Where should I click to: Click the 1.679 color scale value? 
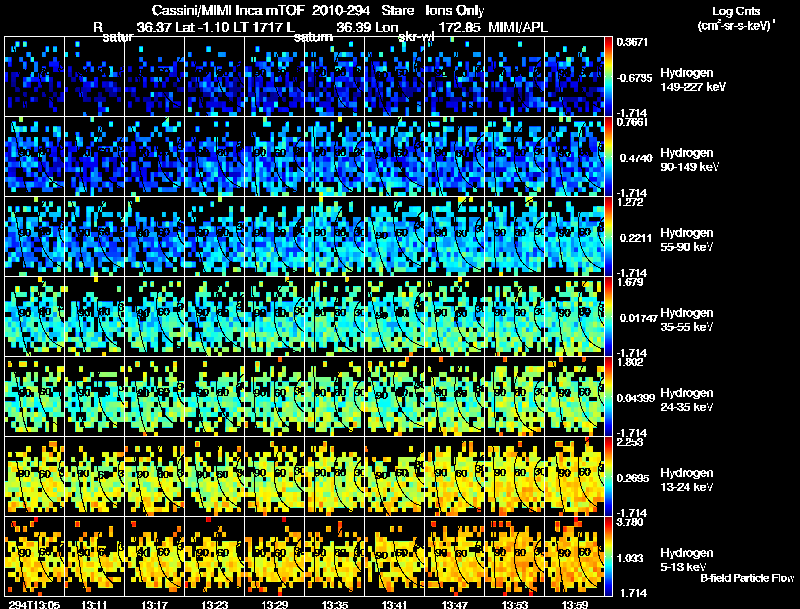[x=630, y=282]
